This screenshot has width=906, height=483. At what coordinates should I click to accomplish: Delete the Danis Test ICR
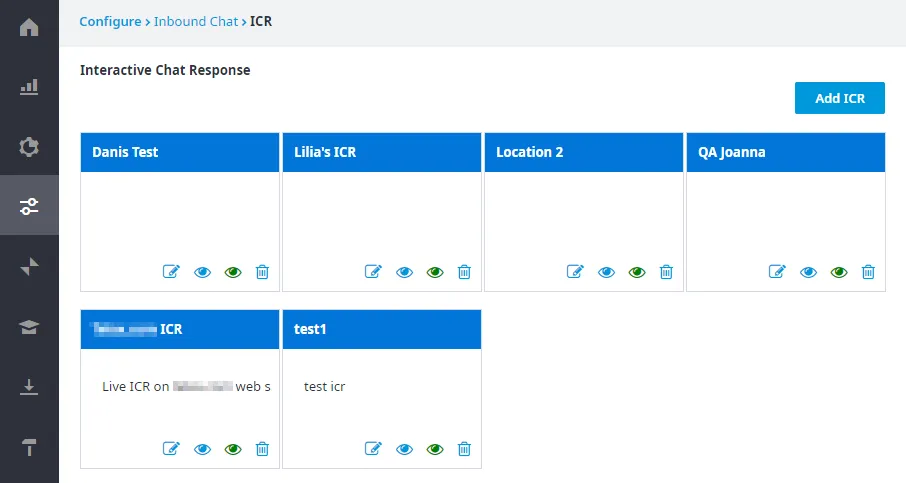262,272
